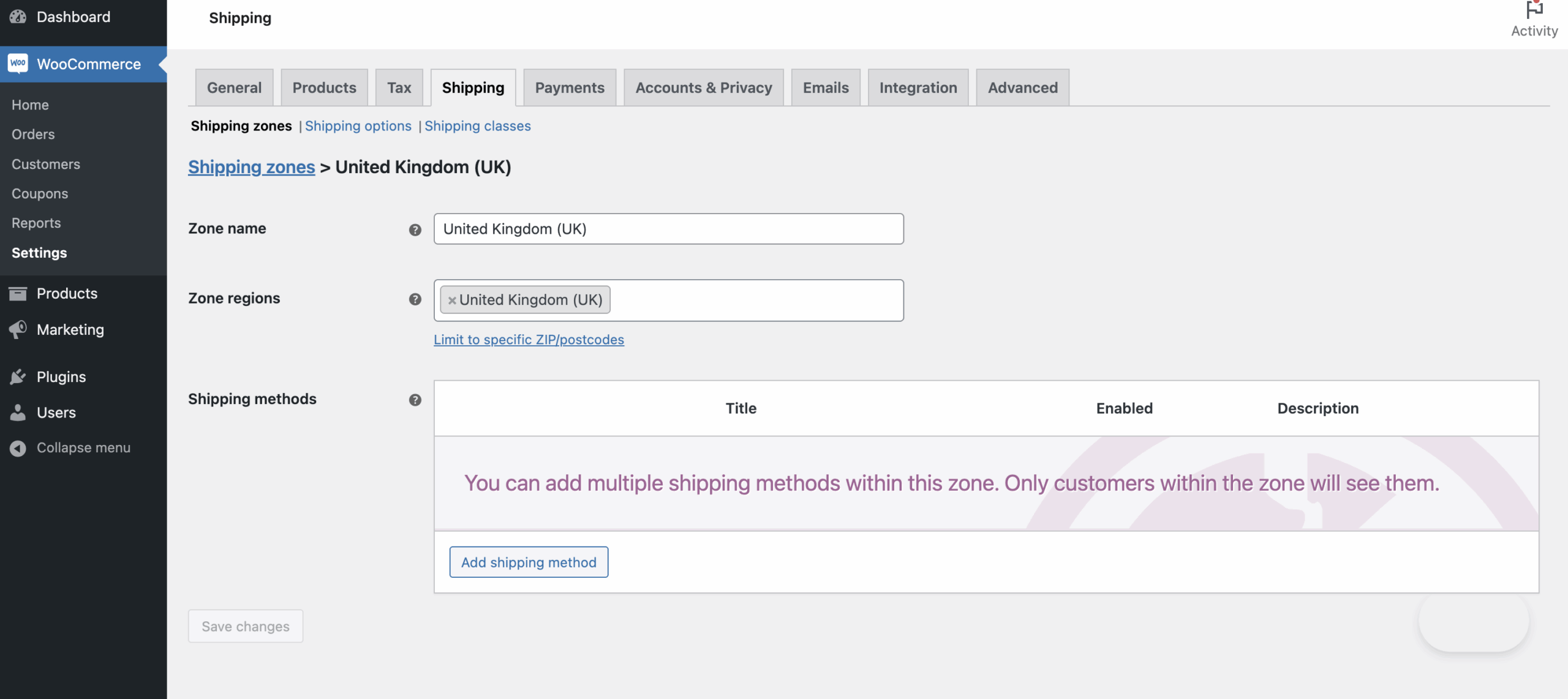Open the Zone regions selection field
Viewport: 1568px width, 699px height.
tap(735, 300)
